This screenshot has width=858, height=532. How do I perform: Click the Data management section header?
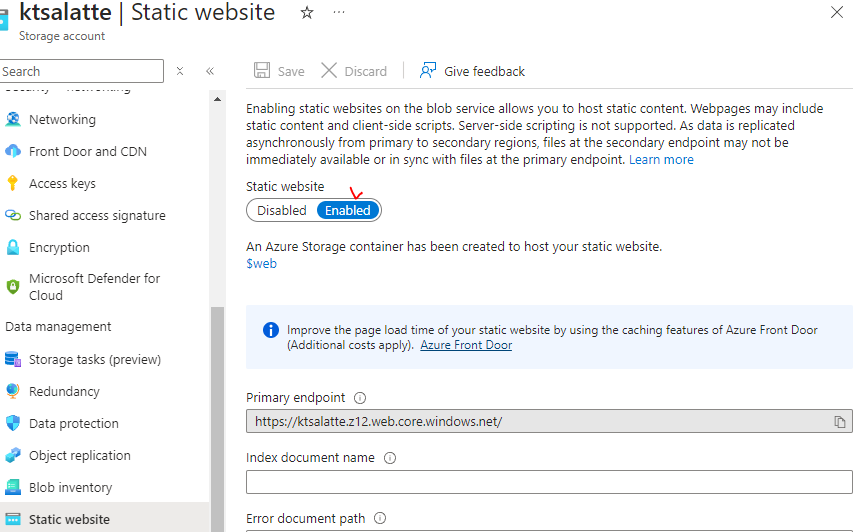pyautogui.click(x=58, y=327)
